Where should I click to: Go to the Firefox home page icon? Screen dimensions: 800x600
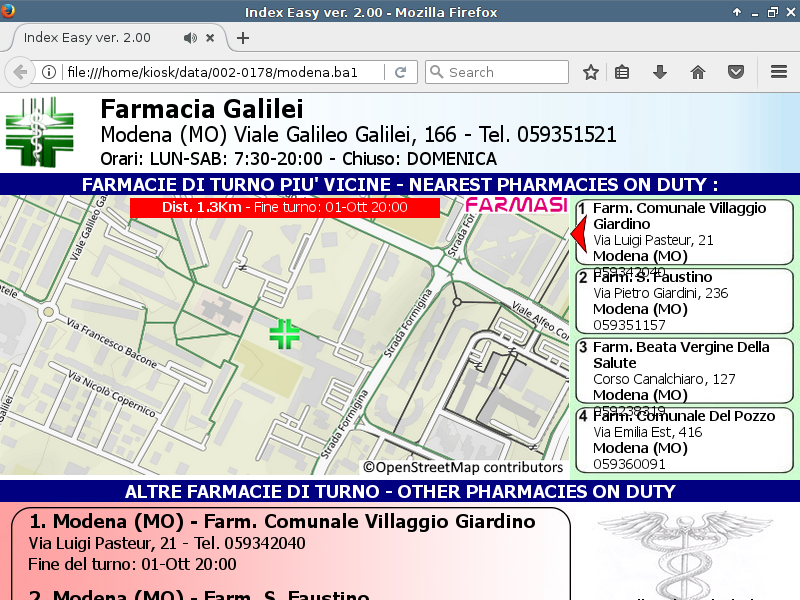click(698, 72)
